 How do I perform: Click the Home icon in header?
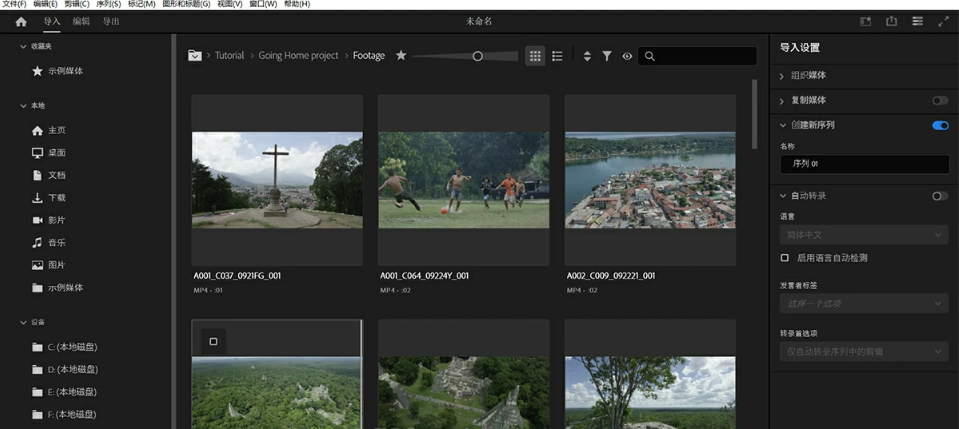tap(21, 21)
